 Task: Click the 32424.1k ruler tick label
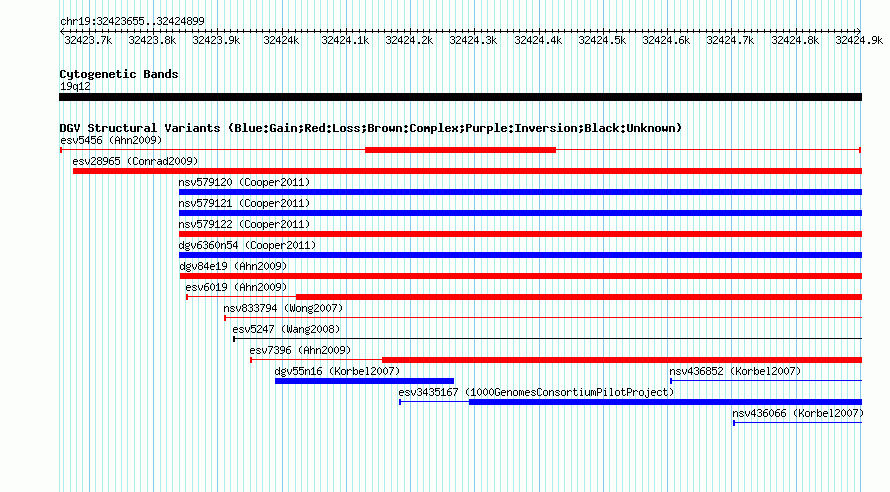point(345,40)
